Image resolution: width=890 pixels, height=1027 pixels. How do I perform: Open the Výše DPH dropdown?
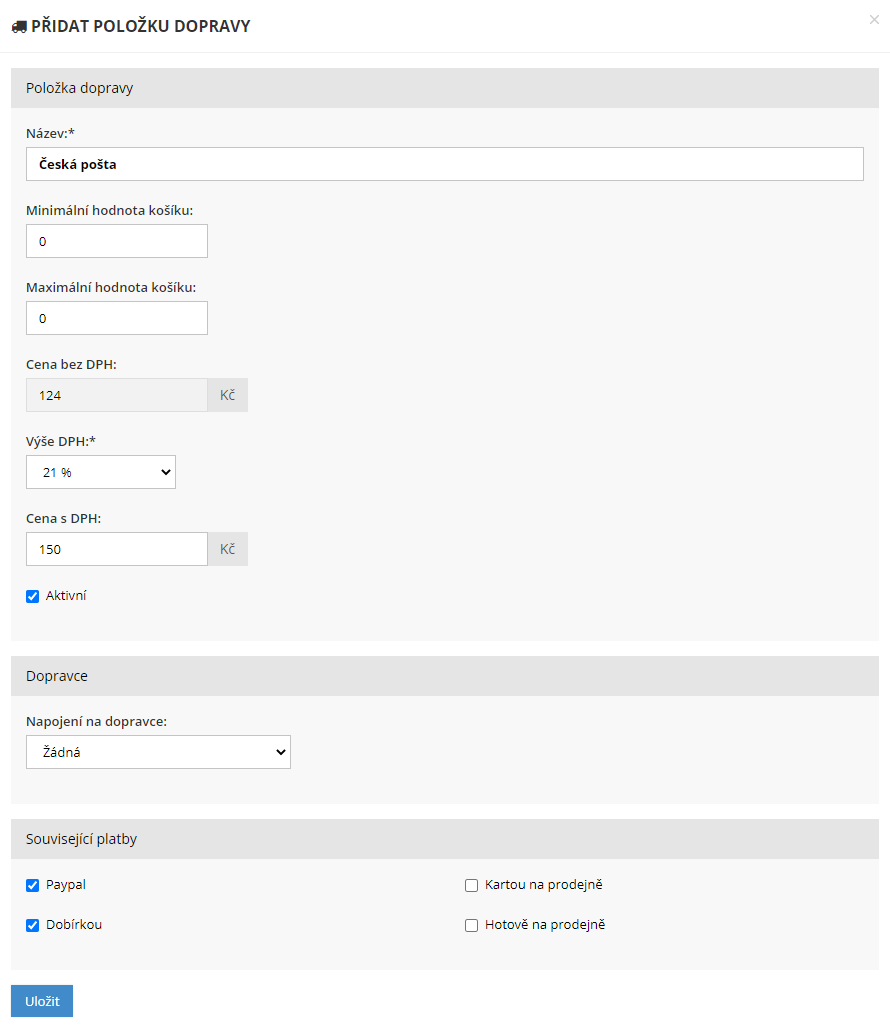pos(101,472)
